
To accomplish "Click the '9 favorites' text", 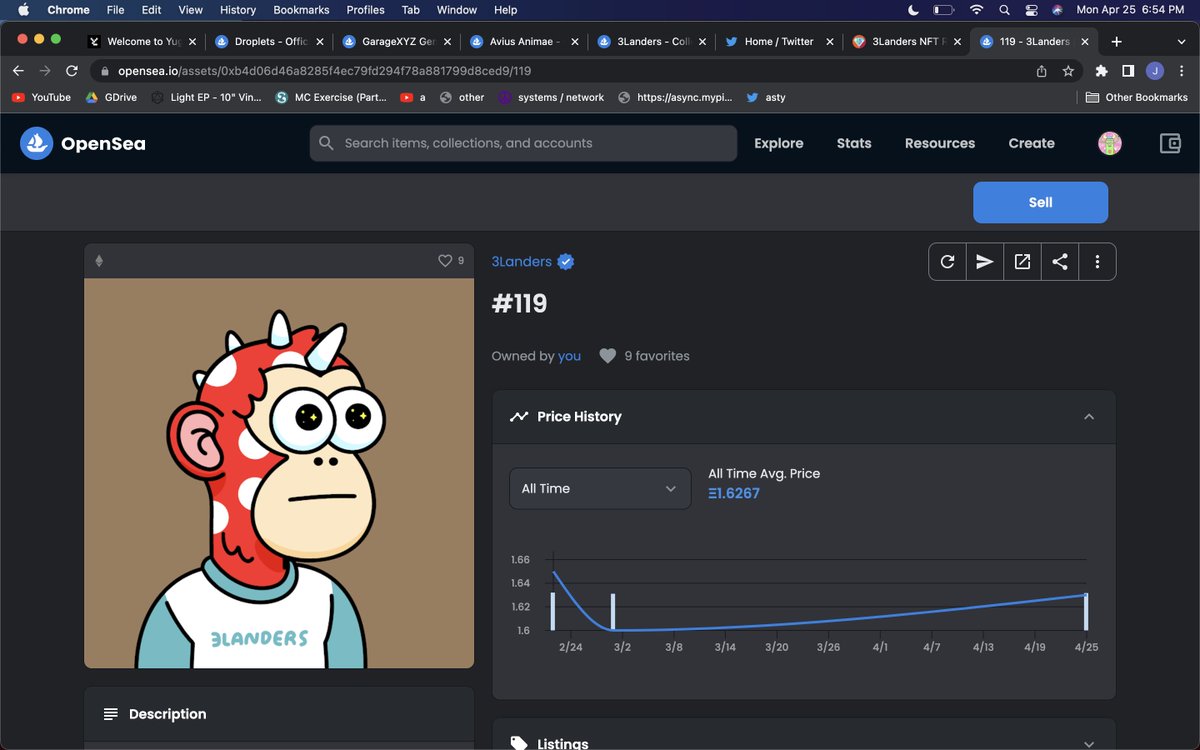I will click(657, 356).
